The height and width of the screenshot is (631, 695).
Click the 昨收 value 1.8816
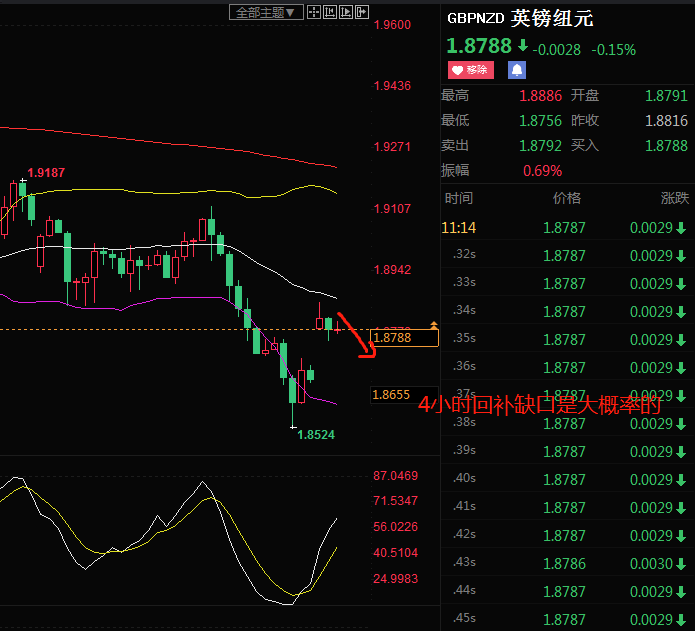666,121
